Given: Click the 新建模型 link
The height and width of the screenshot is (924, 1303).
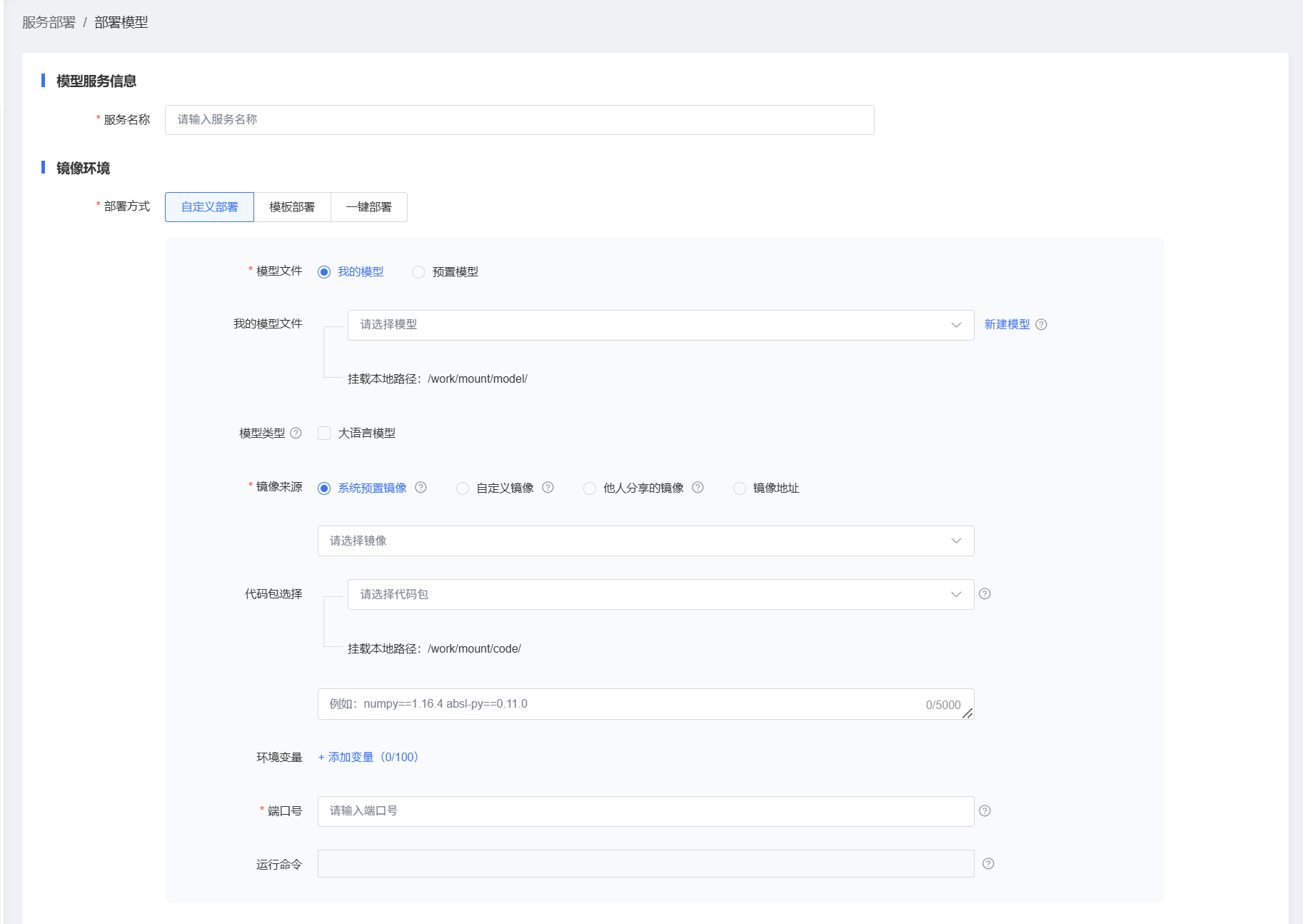Looking at the screenshot, I should (x=1007, y=325).
